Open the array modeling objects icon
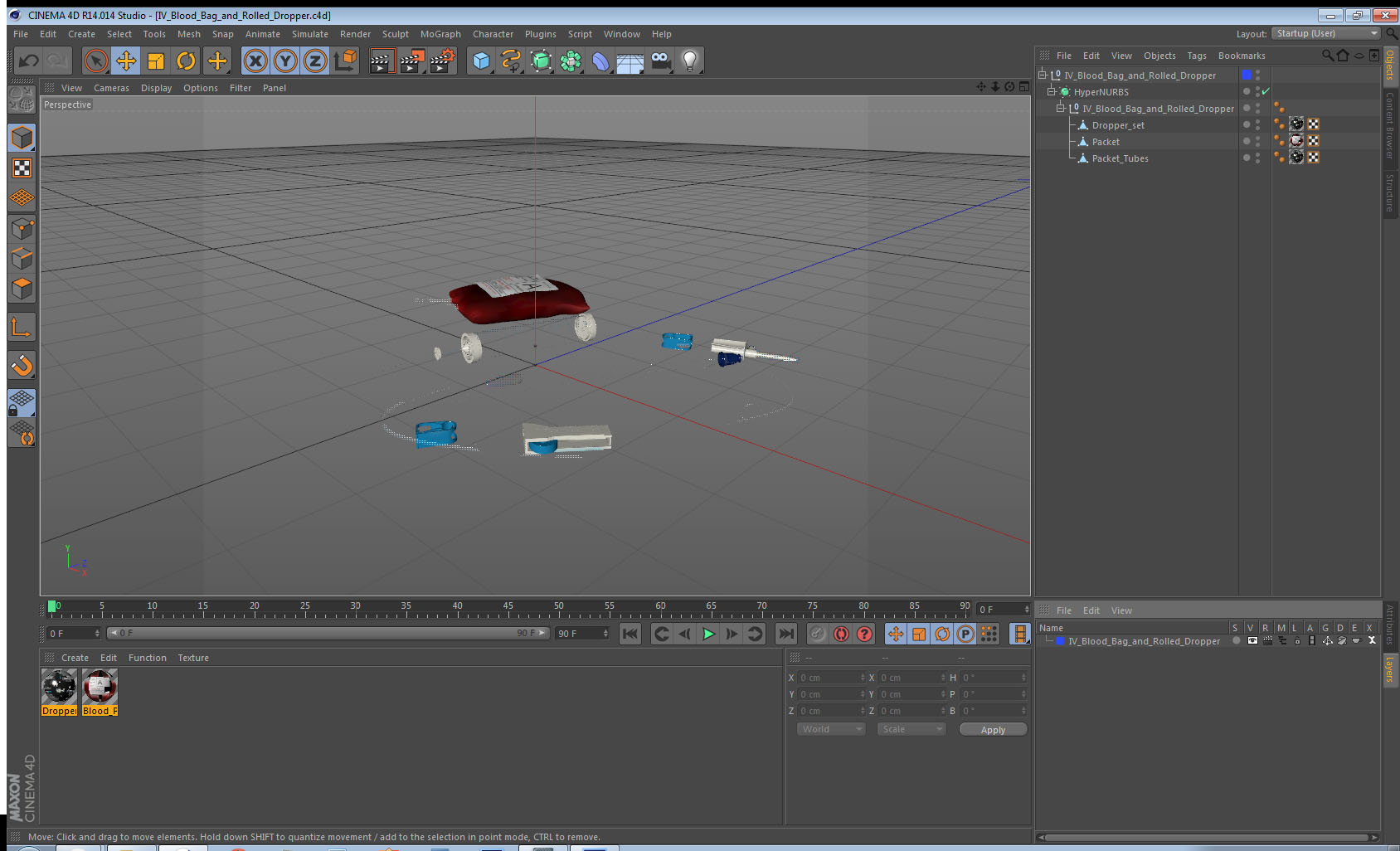 (x=571, y=61)
